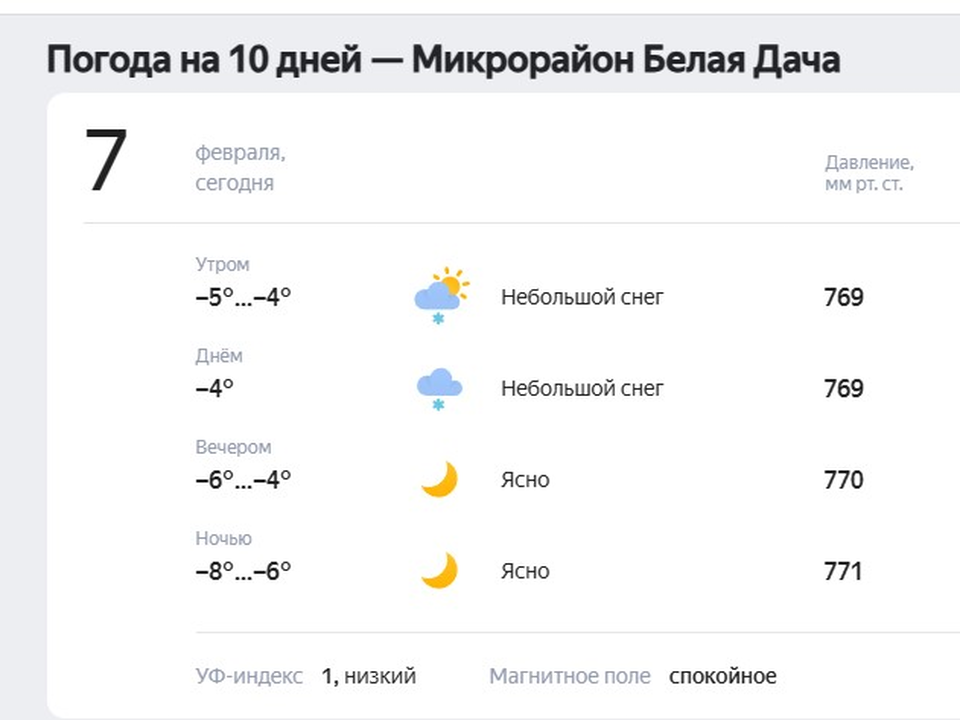
Task: Click the evening pressure value 770
Action: (x=844, y=480)
